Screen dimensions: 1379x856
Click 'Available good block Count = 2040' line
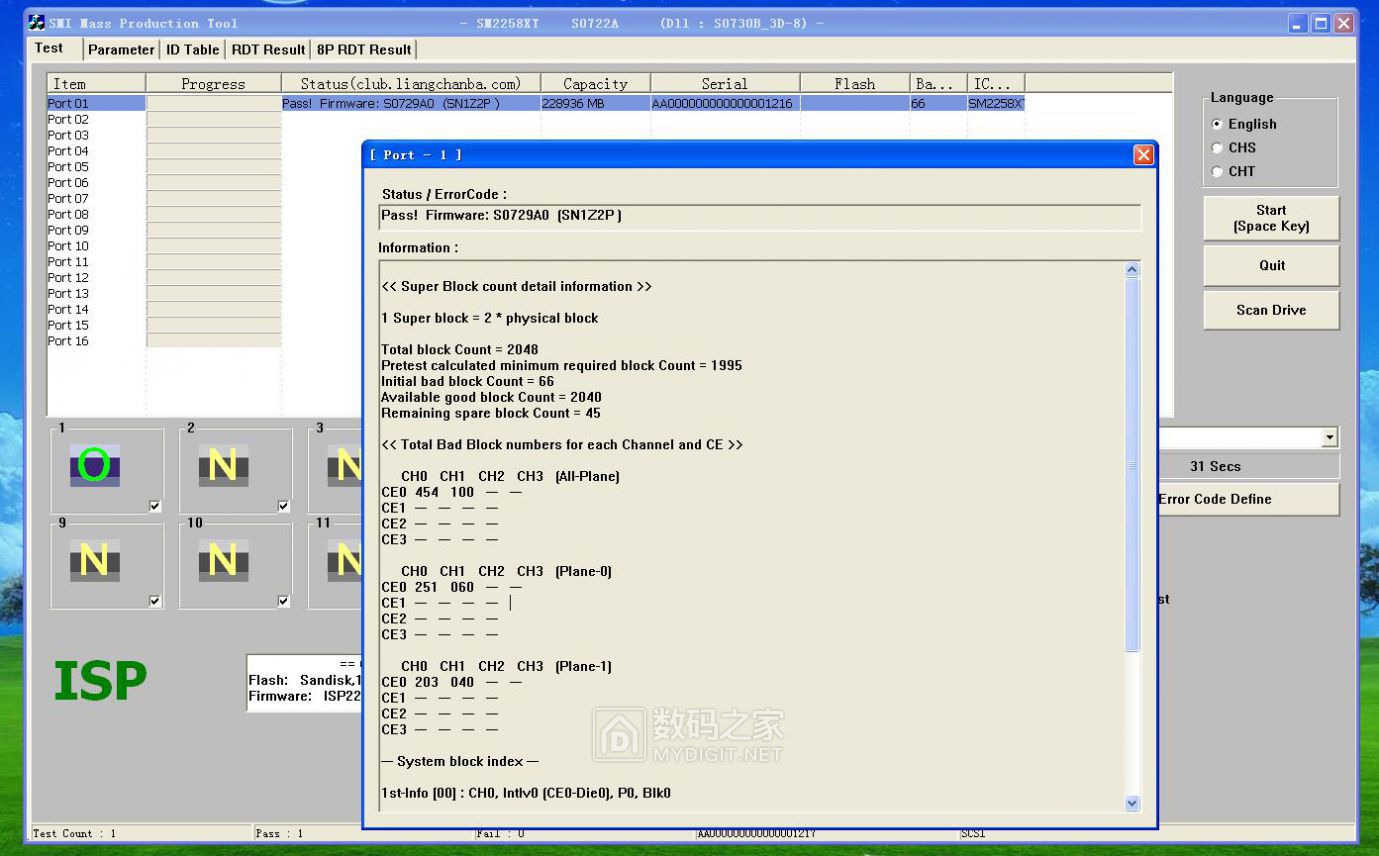pos(491,397)
